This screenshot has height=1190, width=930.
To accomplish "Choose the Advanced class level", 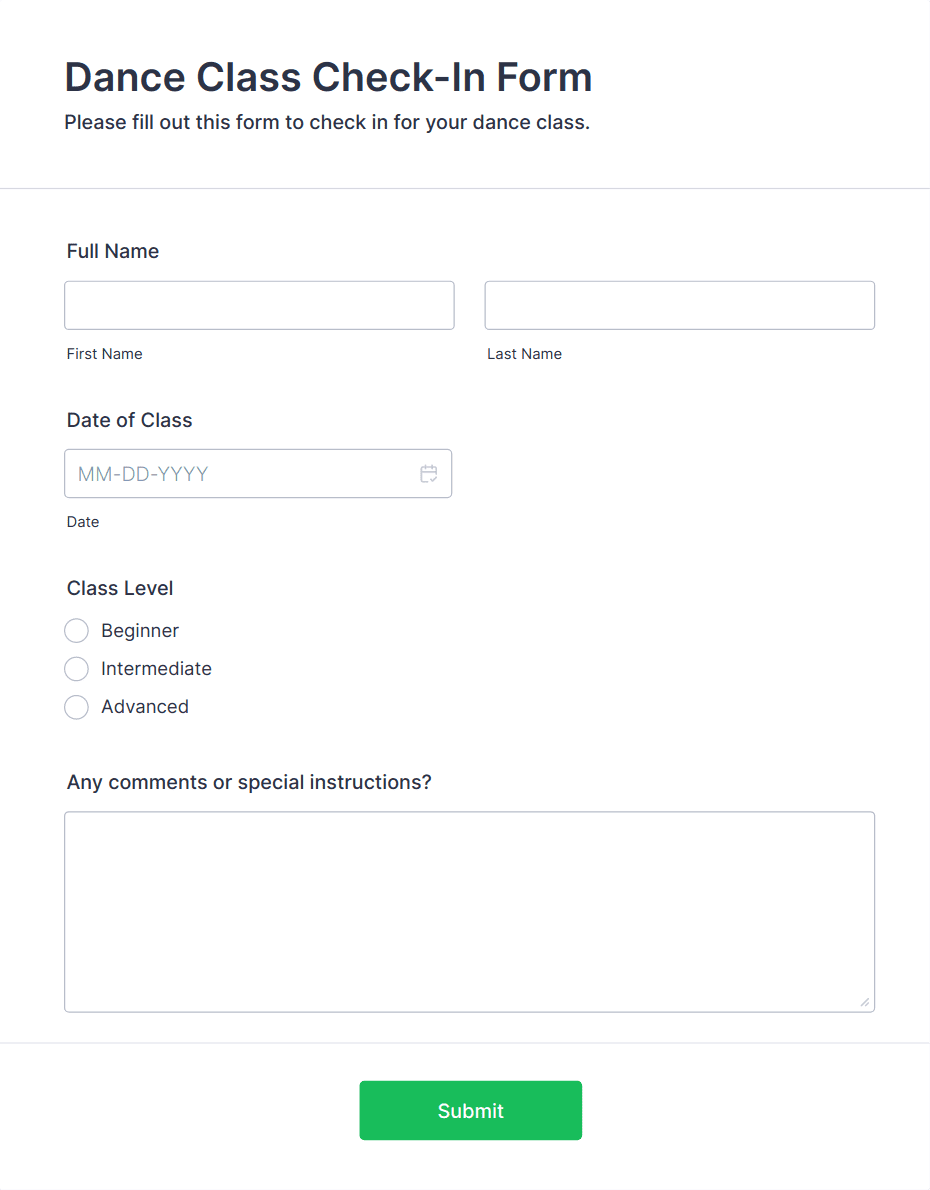I will (x=76, y=707).
